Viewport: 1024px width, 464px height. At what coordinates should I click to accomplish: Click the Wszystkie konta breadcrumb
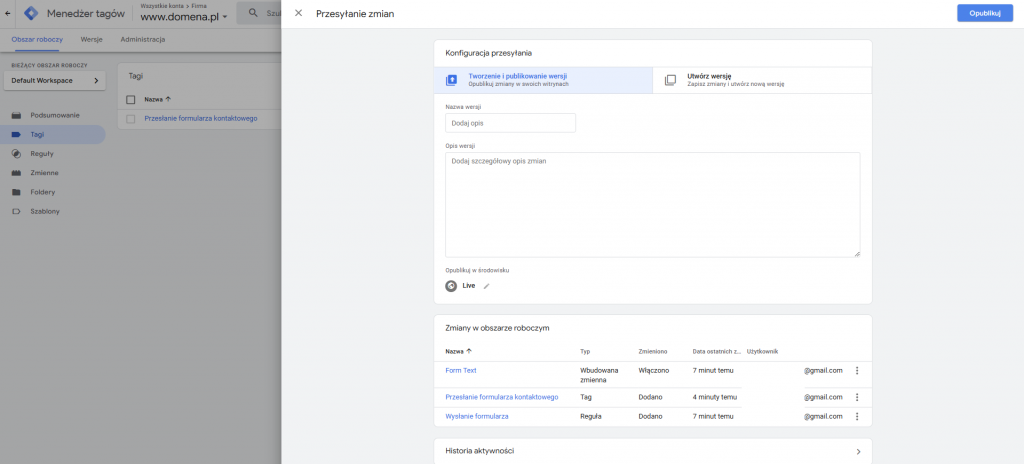click(161, 5)
